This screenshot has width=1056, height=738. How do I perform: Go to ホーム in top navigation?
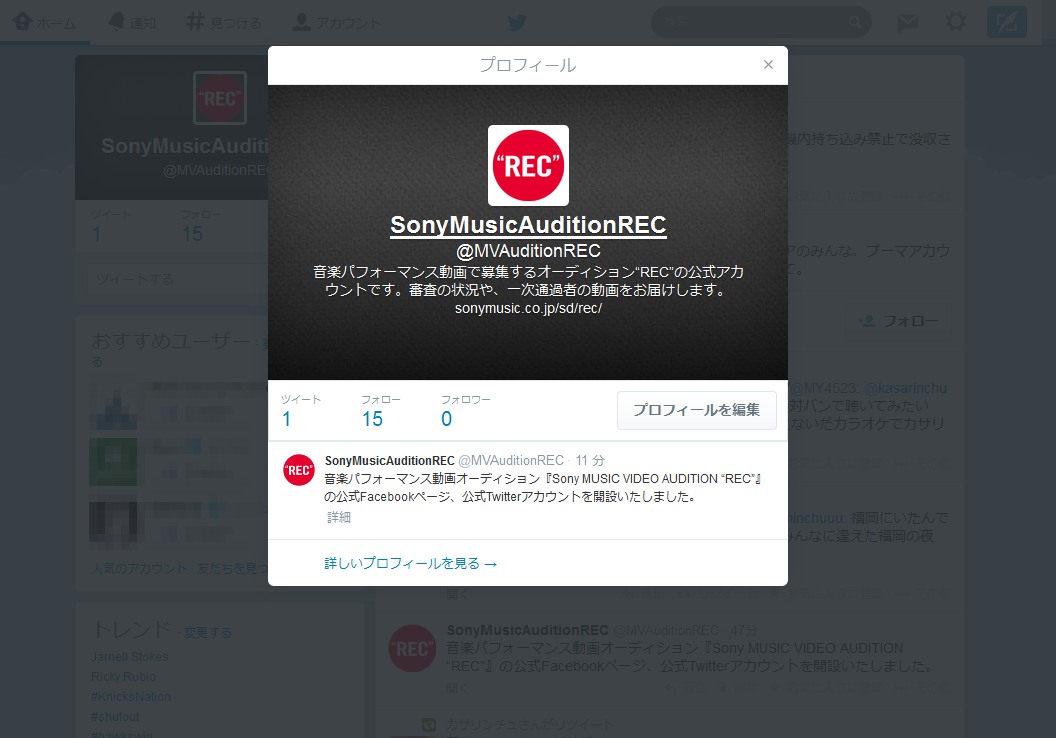point(44,22)
